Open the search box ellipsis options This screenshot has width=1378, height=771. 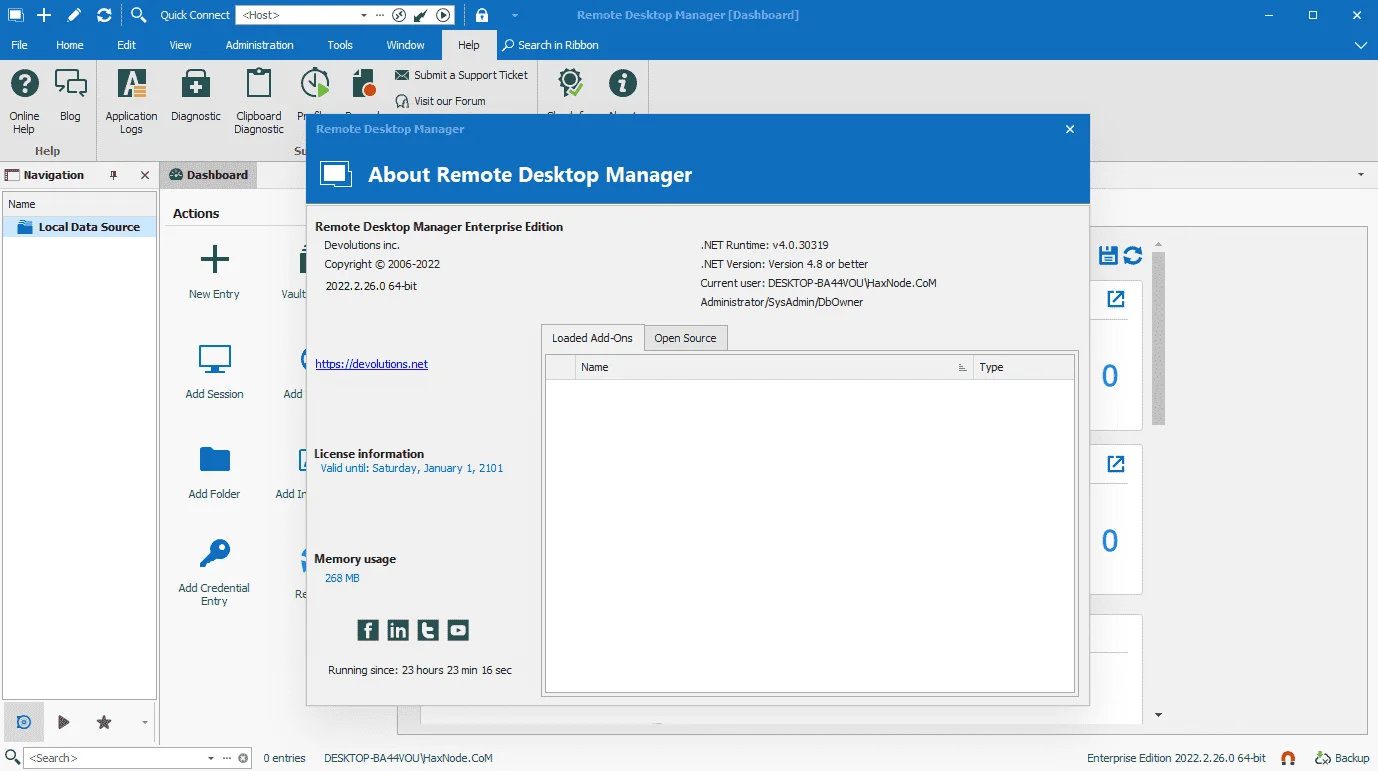point(226,758)
